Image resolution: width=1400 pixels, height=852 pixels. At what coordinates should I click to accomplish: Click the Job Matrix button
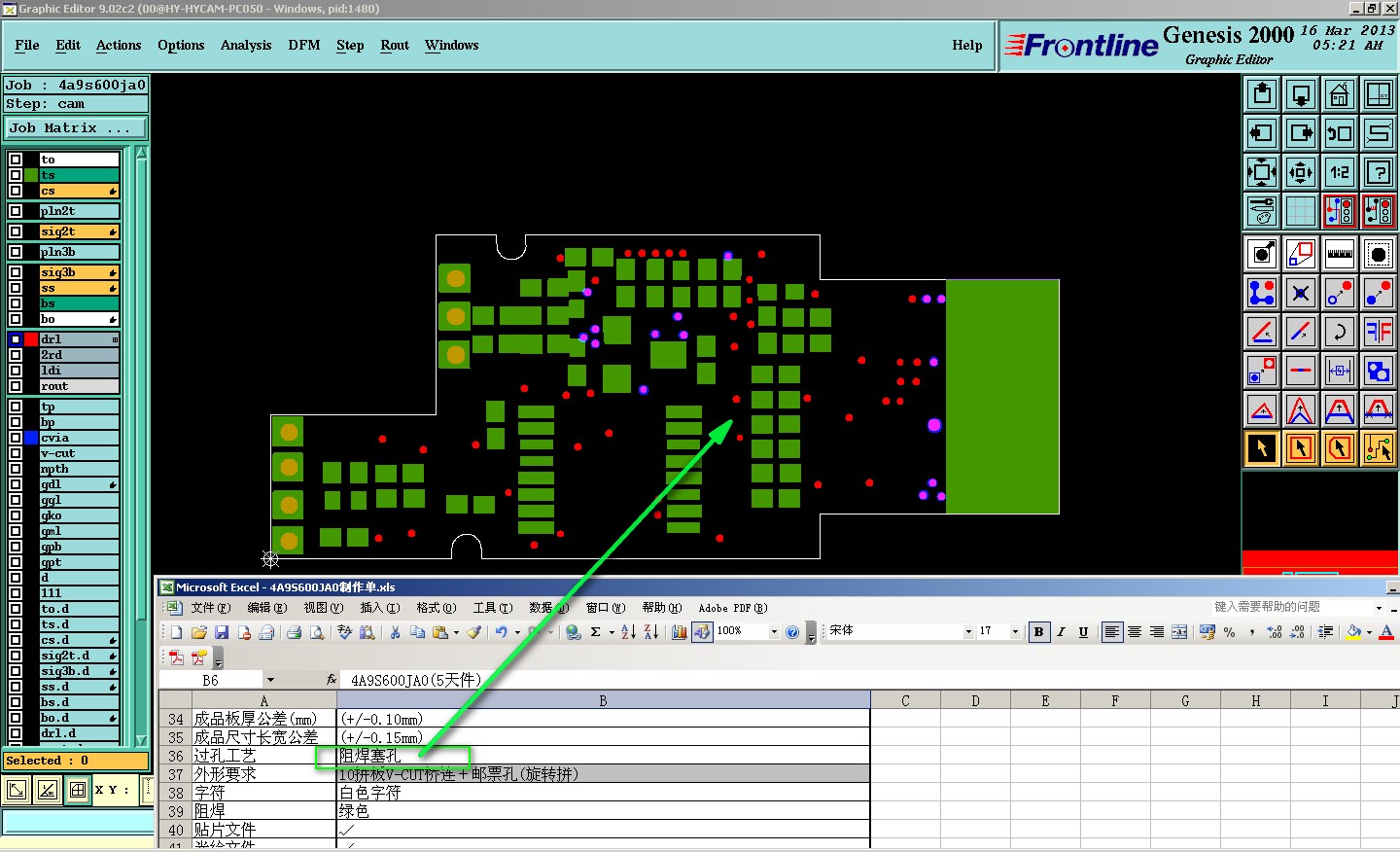click(x=76, y=128)
